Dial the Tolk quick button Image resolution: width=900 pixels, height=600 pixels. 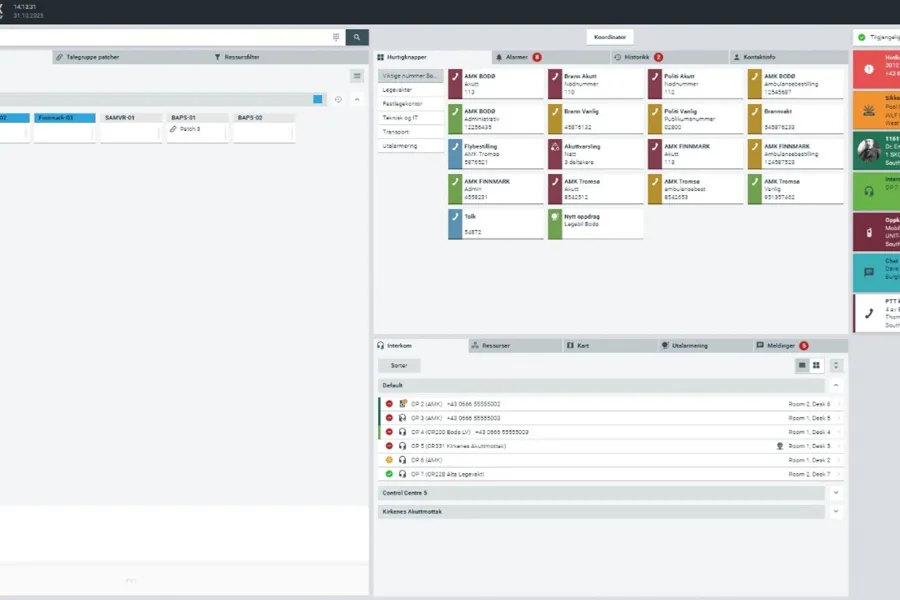point(494,224)
